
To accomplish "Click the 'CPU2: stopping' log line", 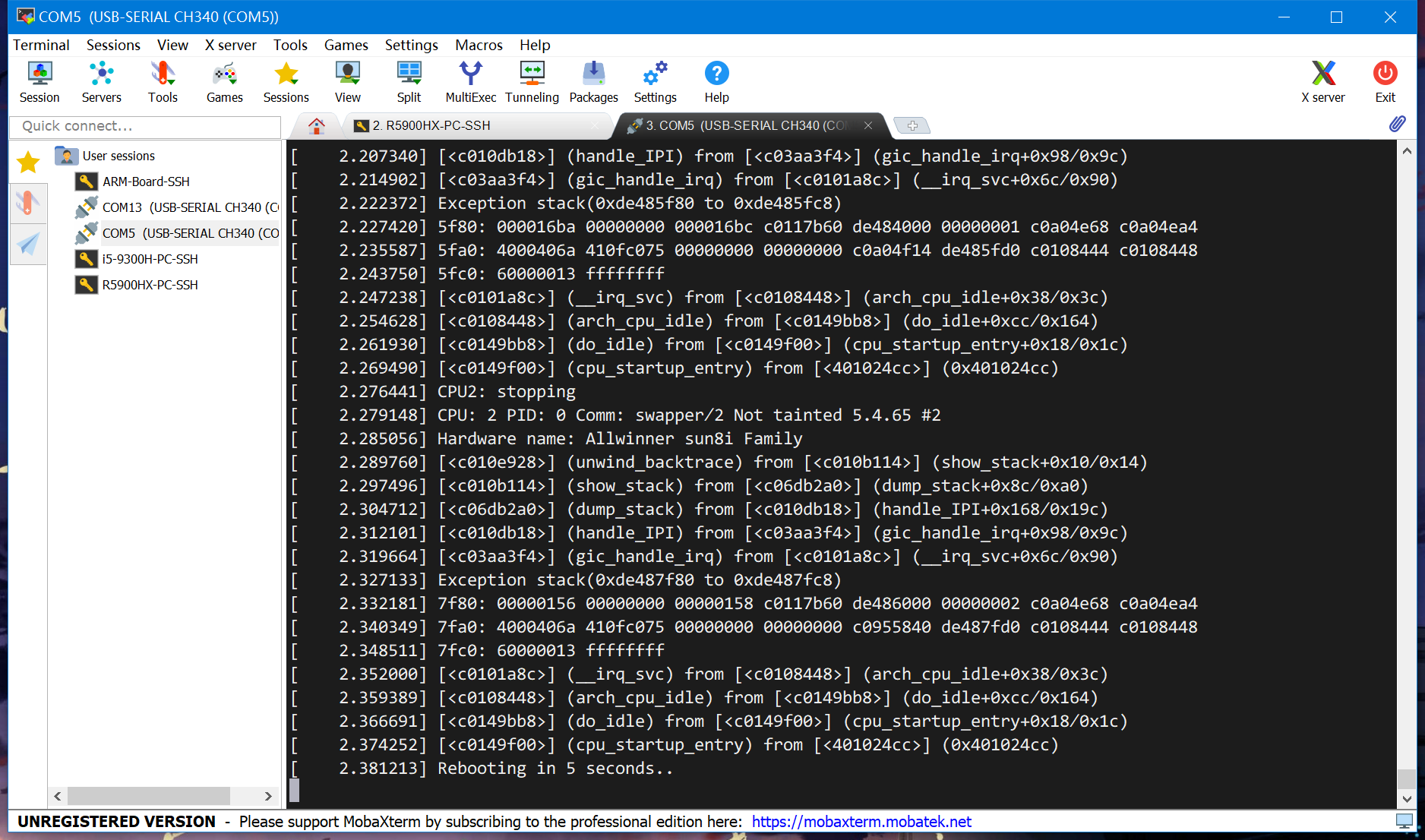I will [507, 391].
